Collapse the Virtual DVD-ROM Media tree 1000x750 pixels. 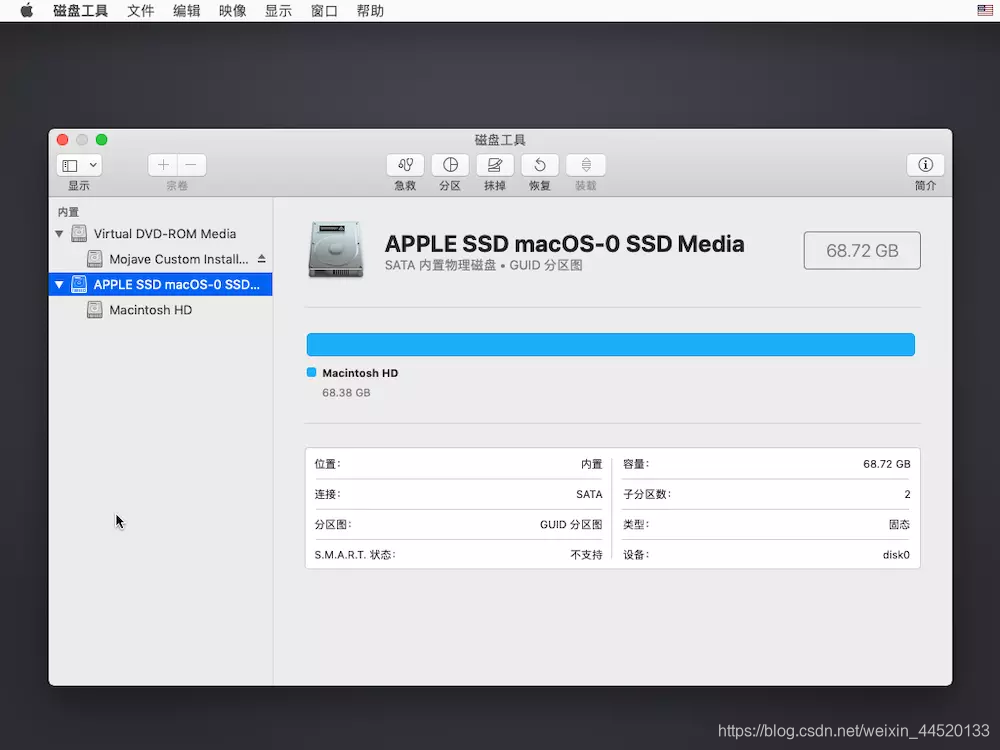click(59, 234)
